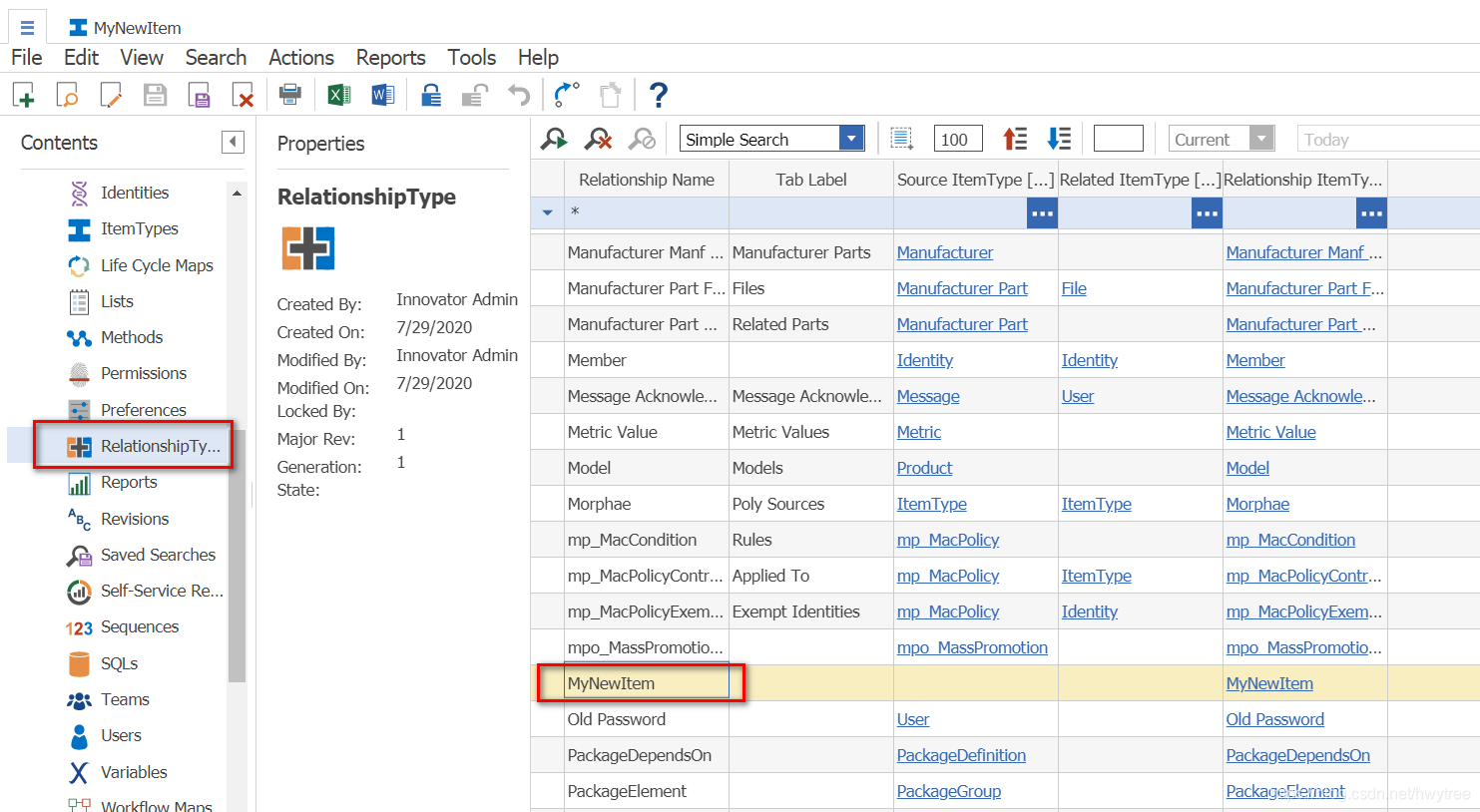
Task: Open the View menu
Action: point(142,58)
